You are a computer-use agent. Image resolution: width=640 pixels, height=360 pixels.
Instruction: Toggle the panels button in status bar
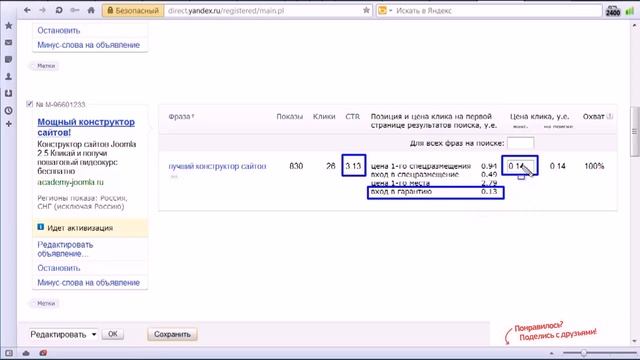(x=9, y=353)
